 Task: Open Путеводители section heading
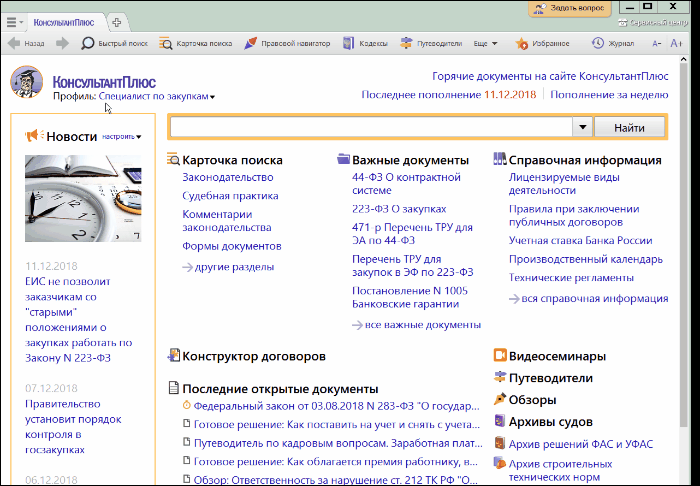coord(551,378)
